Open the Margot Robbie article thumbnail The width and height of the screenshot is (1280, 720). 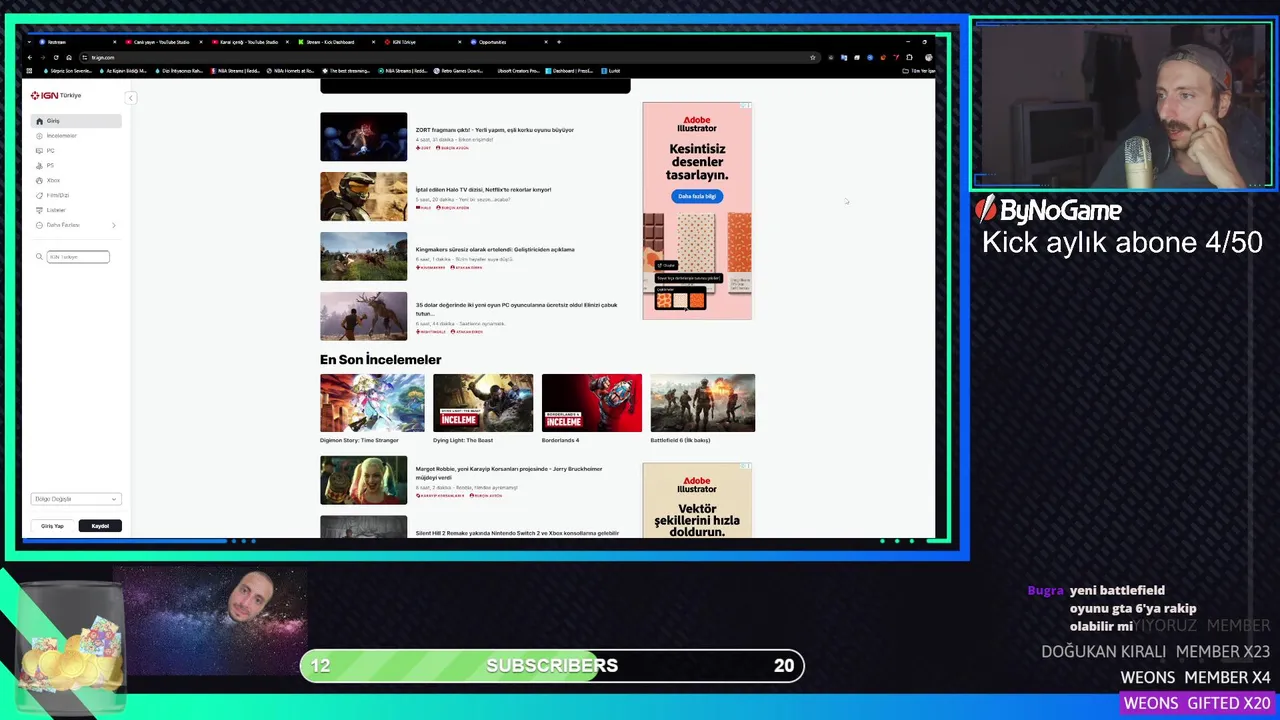[363, 480]
